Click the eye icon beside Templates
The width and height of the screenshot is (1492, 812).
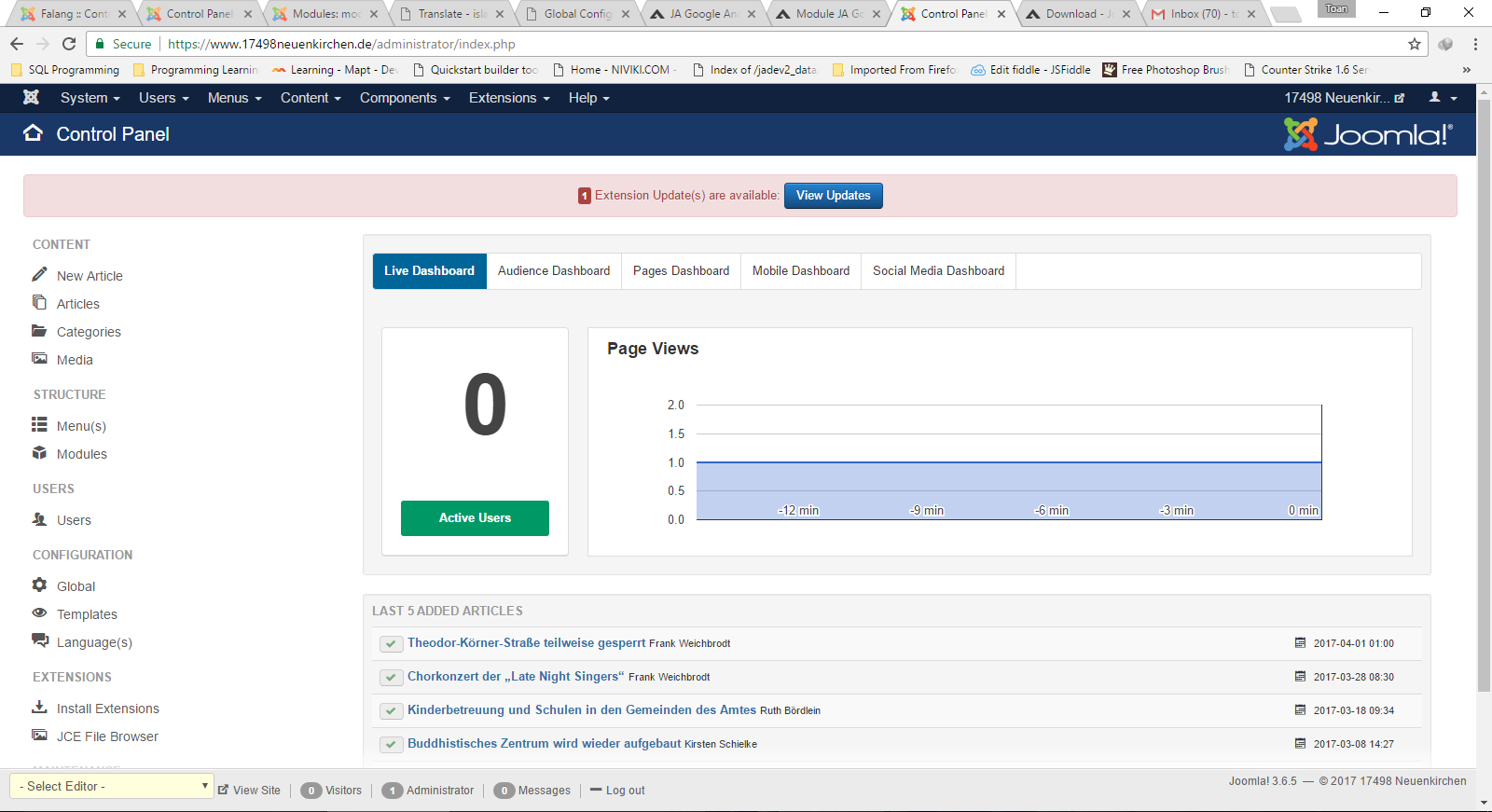pyautogui.click(x=39, y=612)
